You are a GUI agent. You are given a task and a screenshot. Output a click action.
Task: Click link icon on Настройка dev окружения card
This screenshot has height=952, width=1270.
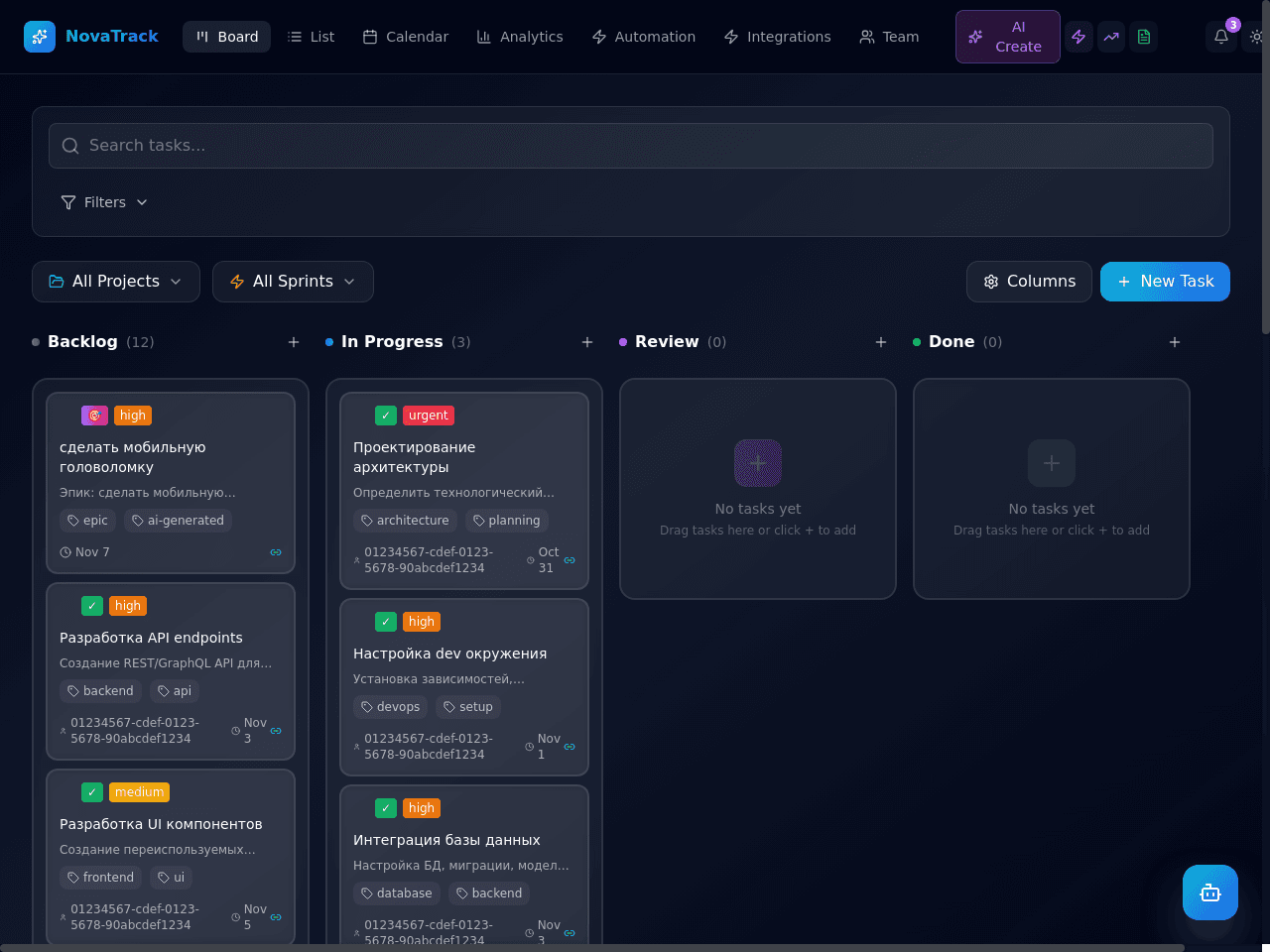[570, 747]
